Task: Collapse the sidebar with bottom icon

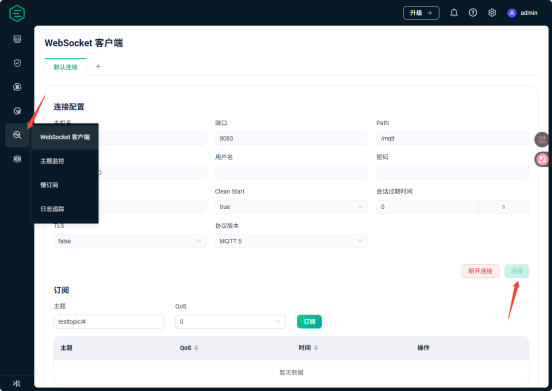Action: pos(17,383)
